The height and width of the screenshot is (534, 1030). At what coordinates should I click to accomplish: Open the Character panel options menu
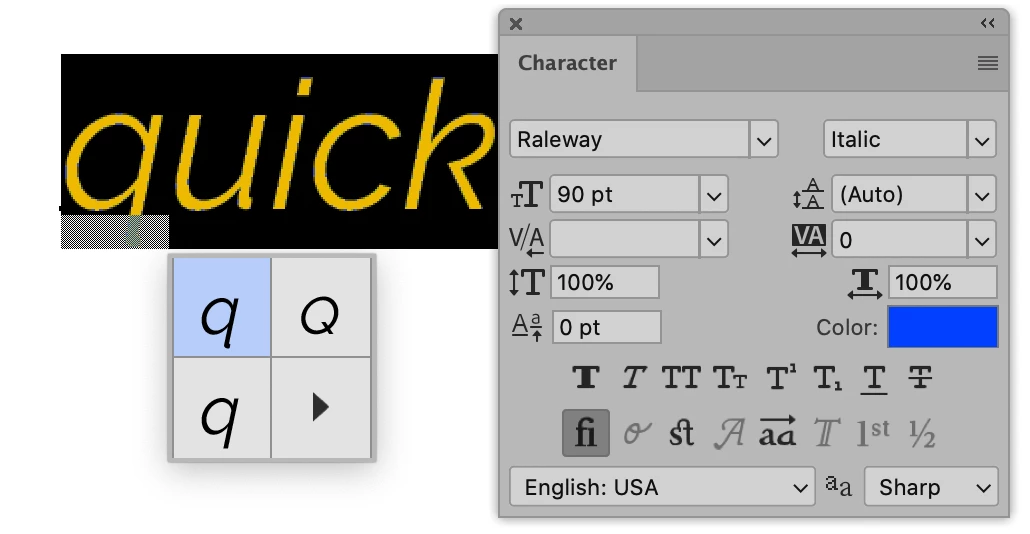[988, 63]
